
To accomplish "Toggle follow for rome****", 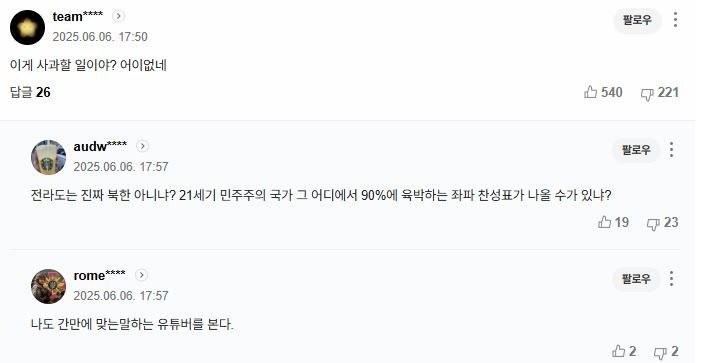I will [x=636, y=278].
